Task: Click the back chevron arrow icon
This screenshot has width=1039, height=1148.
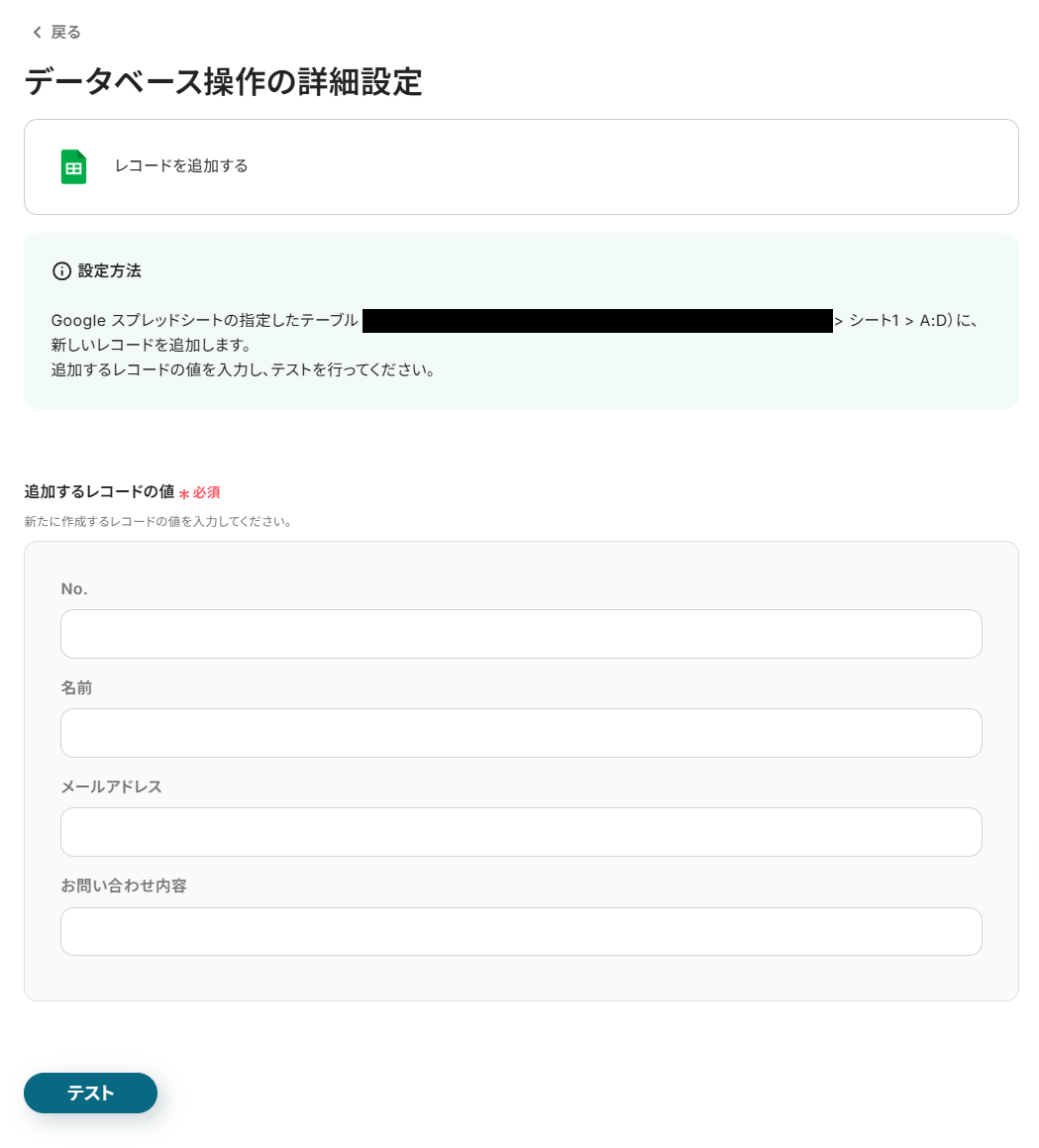Action: pos(38,33)
